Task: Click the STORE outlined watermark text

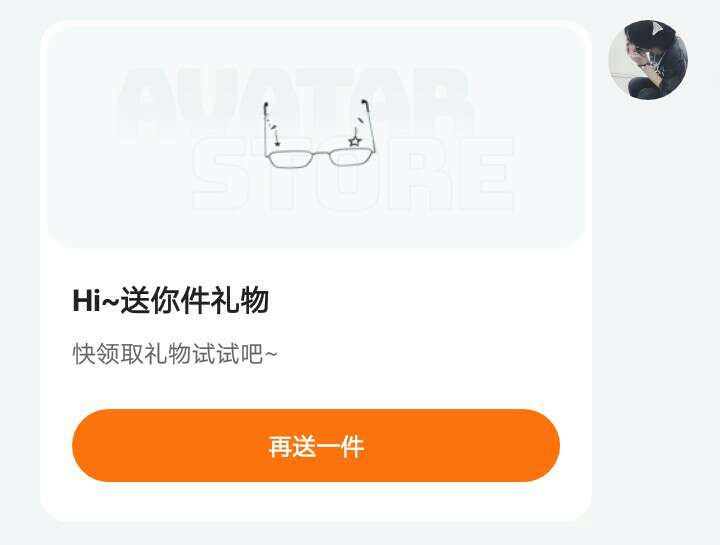Action: click(x=354, y=174)
